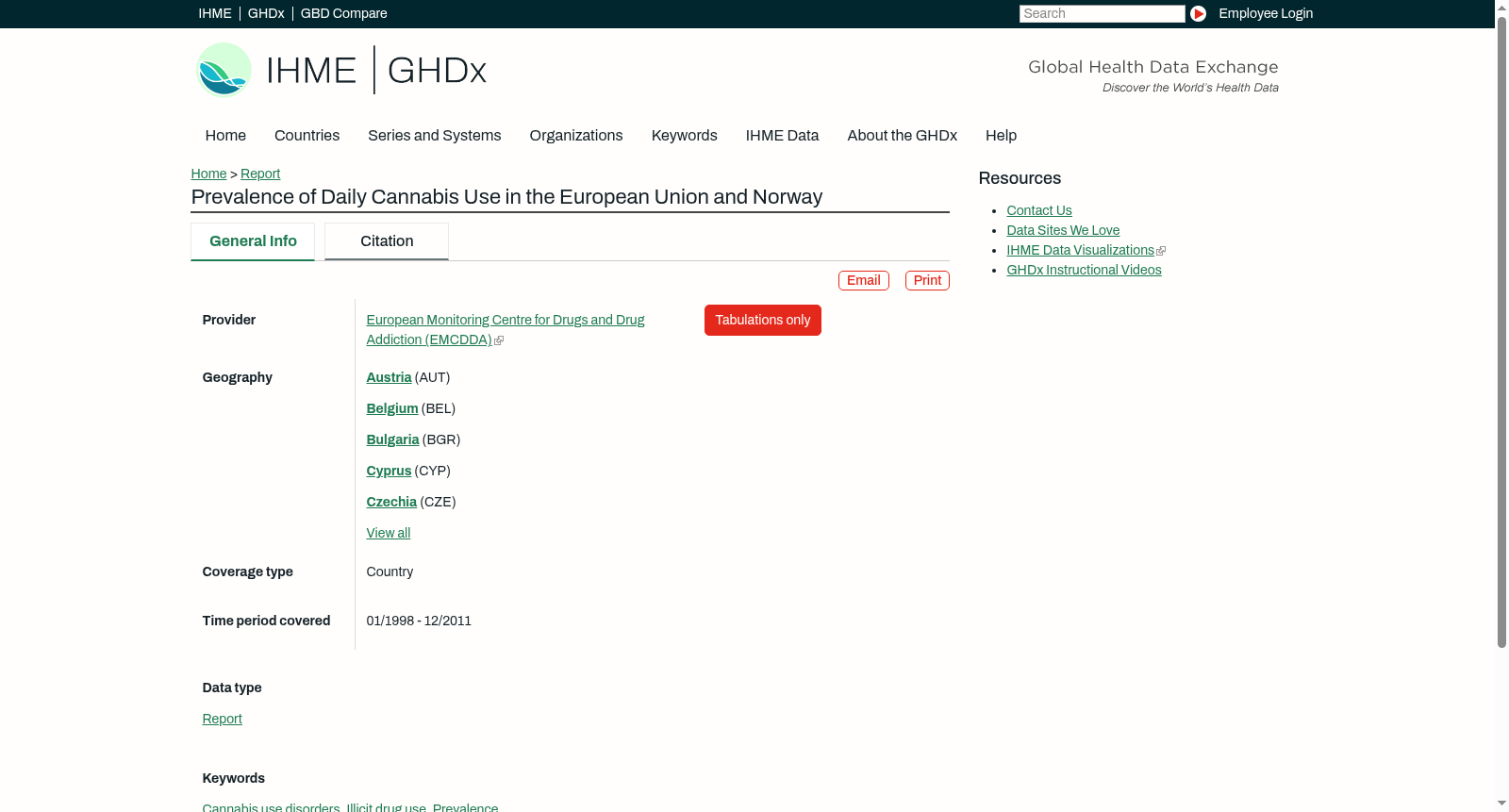Open the Help menu item
Viewport: 1509px width, 812px height.
[1002, 135]
